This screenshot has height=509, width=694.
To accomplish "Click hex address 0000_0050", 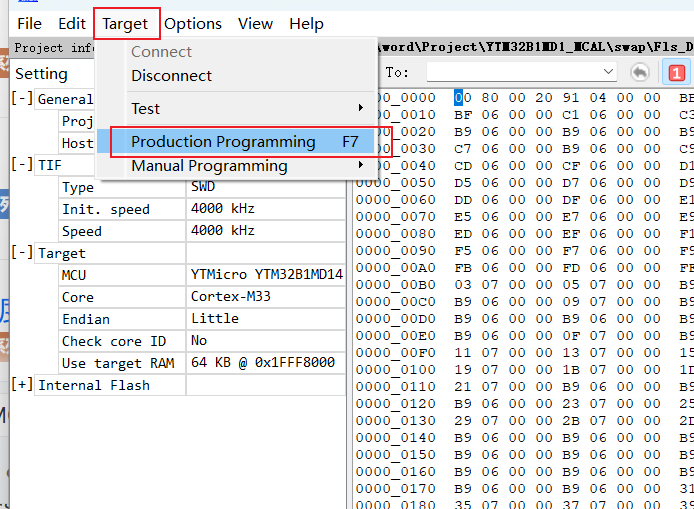I will pos(396,182).
